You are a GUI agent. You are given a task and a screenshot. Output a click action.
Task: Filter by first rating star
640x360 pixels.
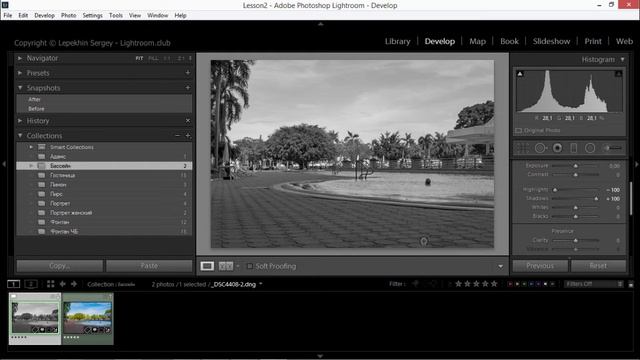(458, 284)
